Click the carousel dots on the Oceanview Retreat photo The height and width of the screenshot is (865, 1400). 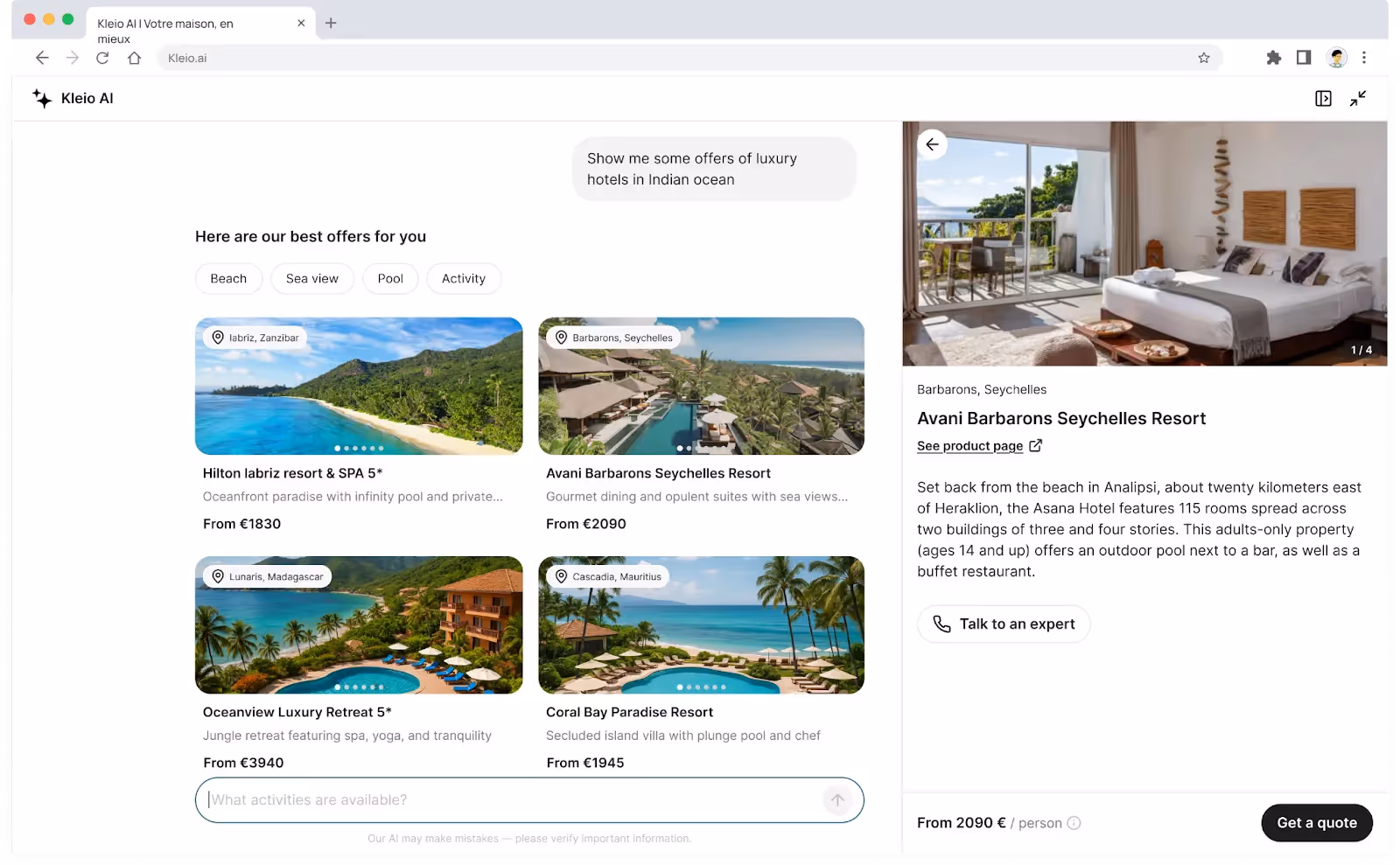point(359,687)
